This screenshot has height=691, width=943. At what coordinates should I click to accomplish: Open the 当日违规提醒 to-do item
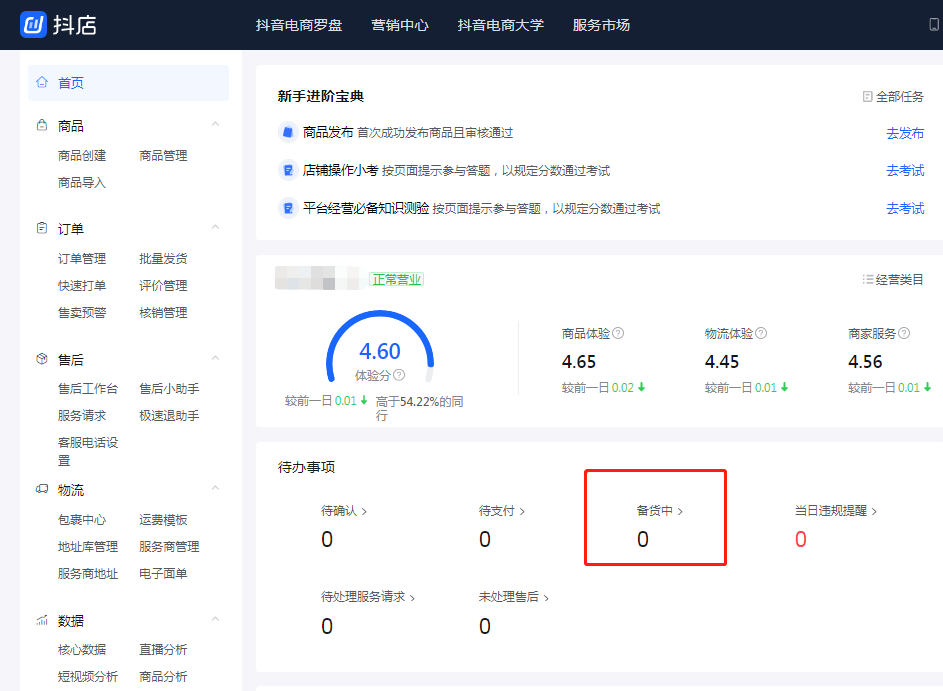click(835, 511)
